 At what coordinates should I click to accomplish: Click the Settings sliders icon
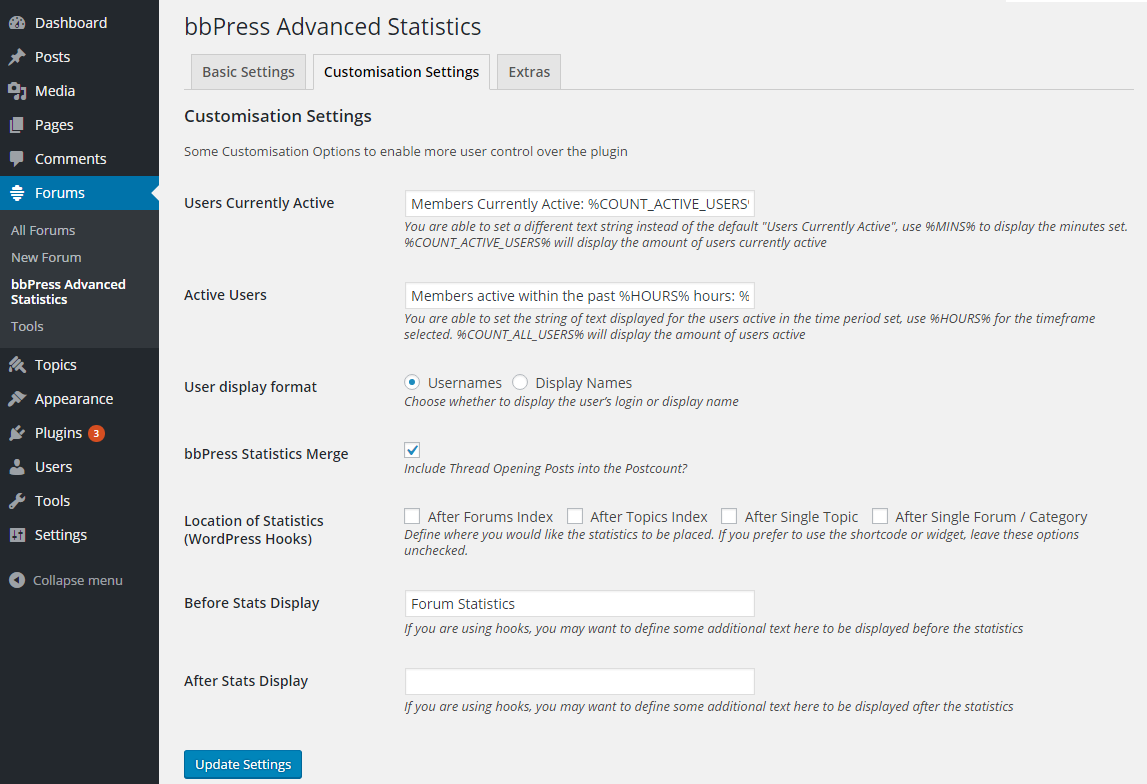[x=17, y=535]
